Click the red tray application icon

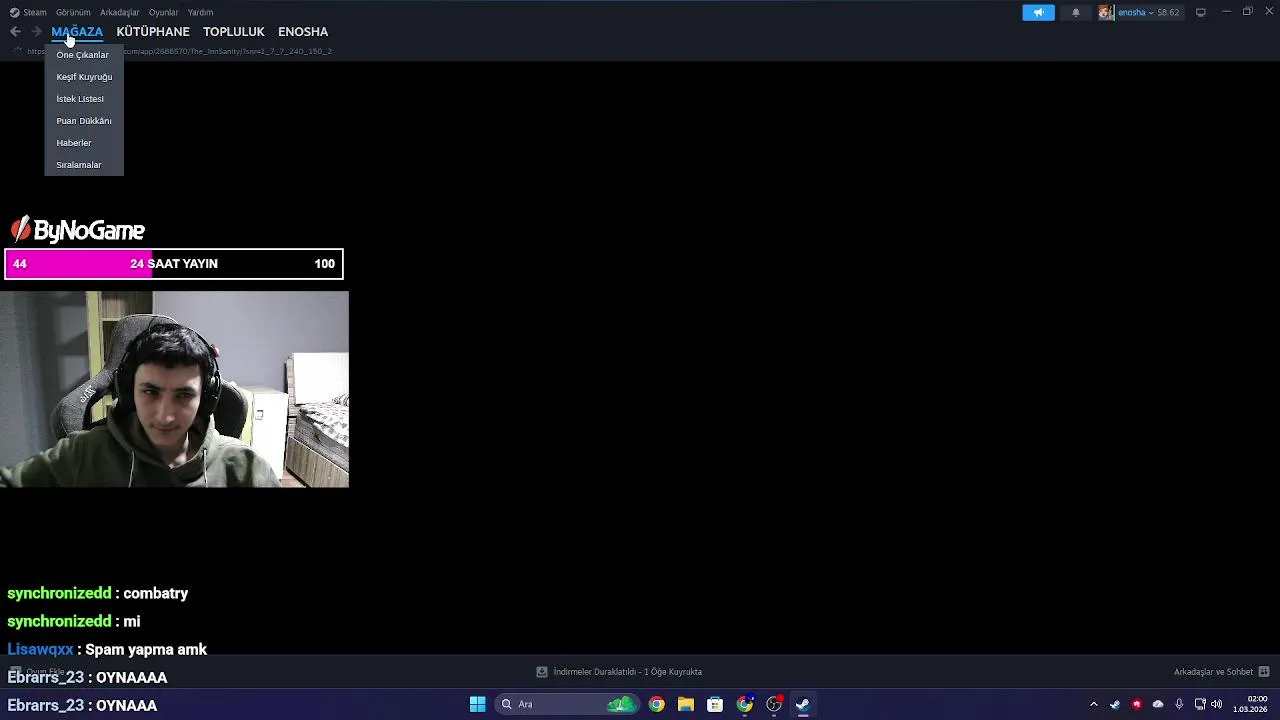1136,704
